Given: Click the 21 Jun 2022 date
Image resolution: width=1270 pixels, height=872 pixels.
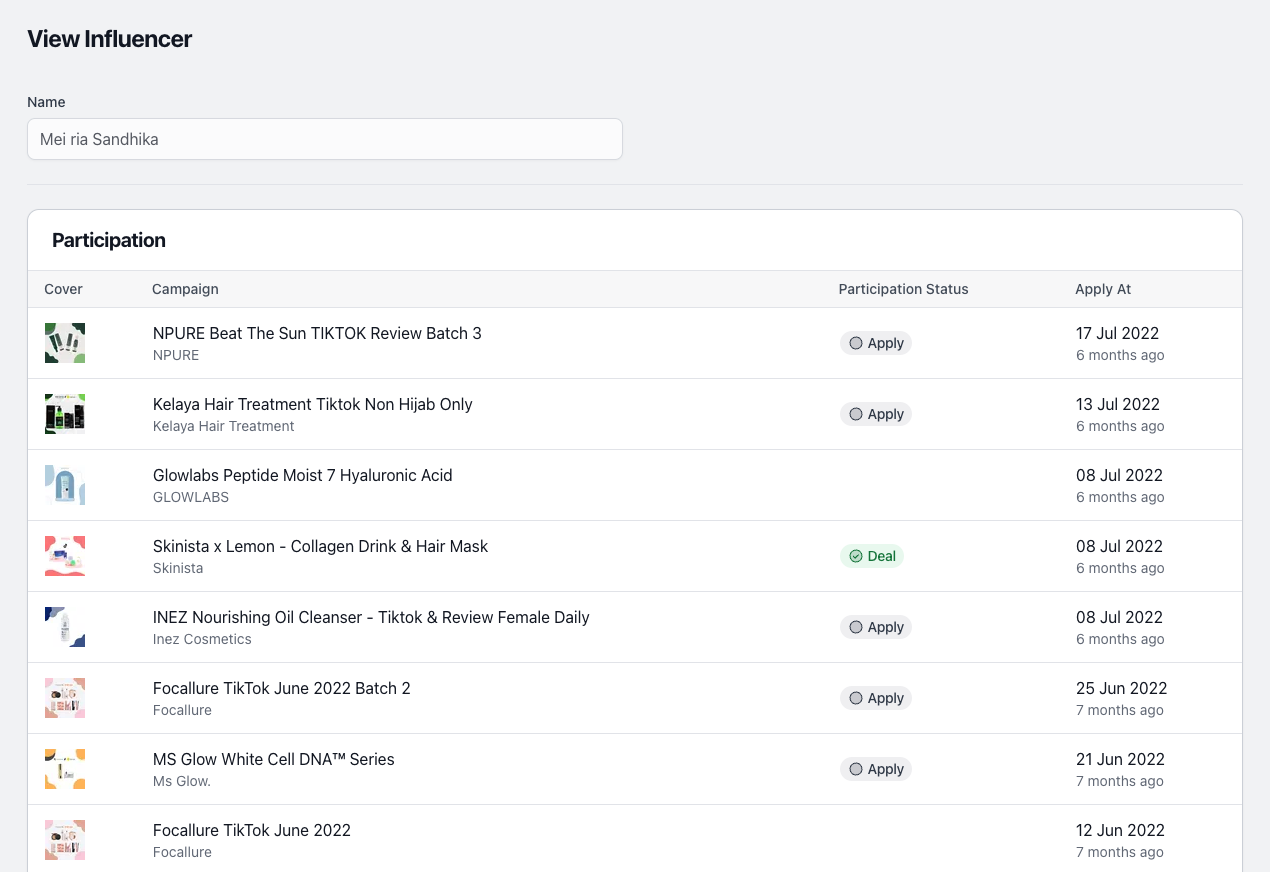Looking at the screenshot, I should click(x=1121, y=759).
